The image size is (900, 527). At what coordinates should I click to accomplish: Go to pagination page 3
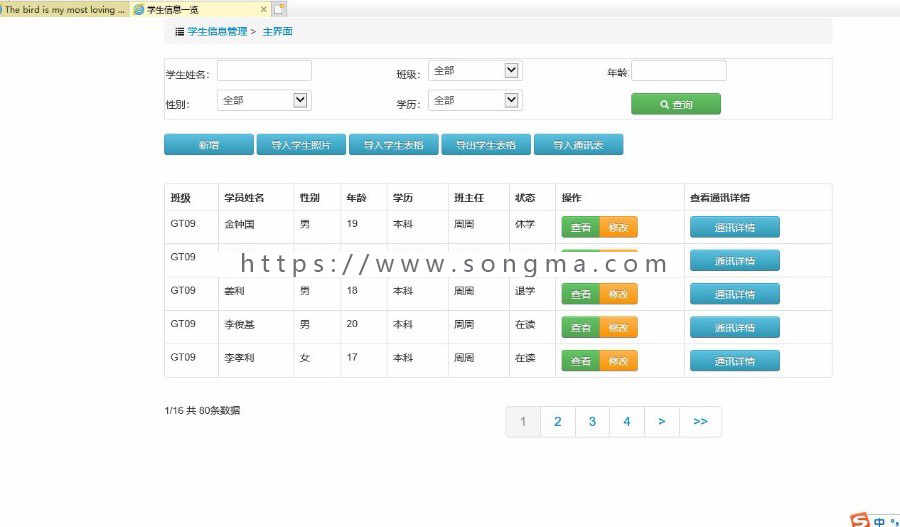592,421
